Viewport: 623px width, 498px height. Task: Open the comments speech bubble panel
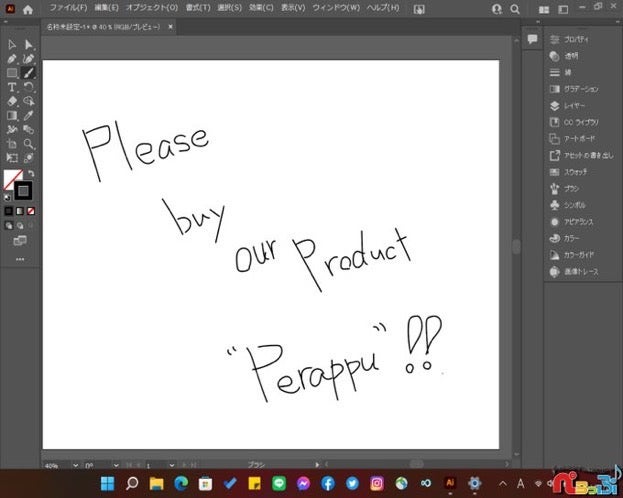click(x=532, y=39)
